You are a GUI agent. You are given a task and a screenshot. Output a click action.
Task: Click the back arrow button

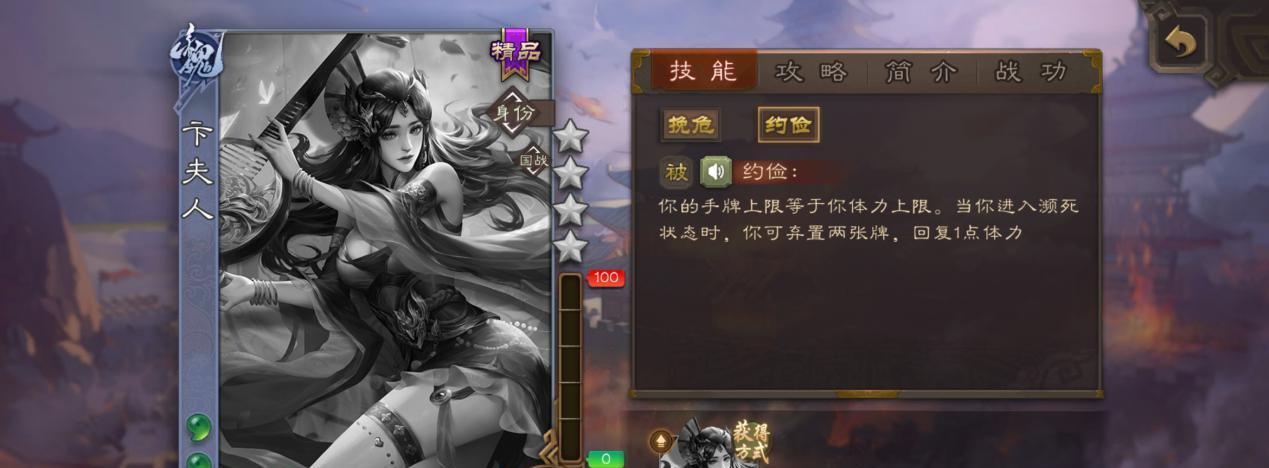tap(1179, 41)
